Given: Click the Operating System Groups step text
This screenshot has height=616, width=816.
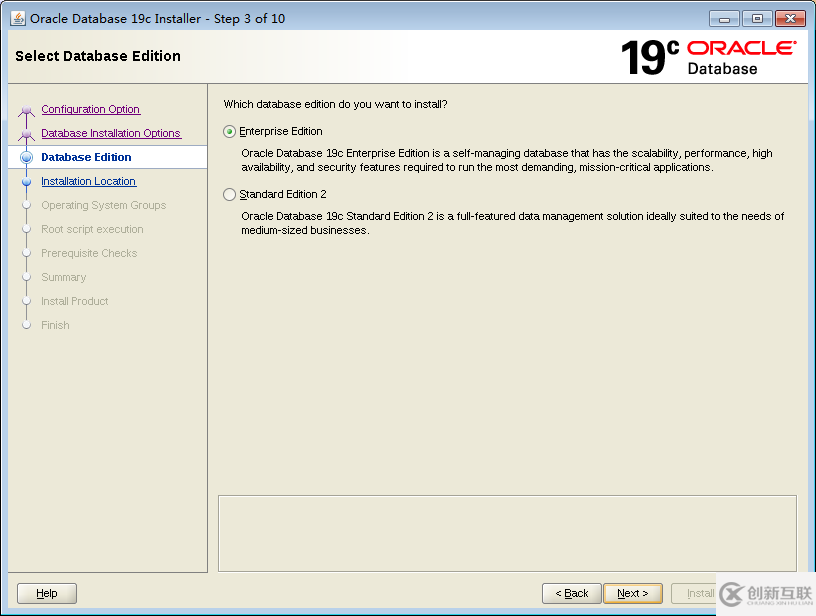Looking at the screenshot, I should [104, 205].
